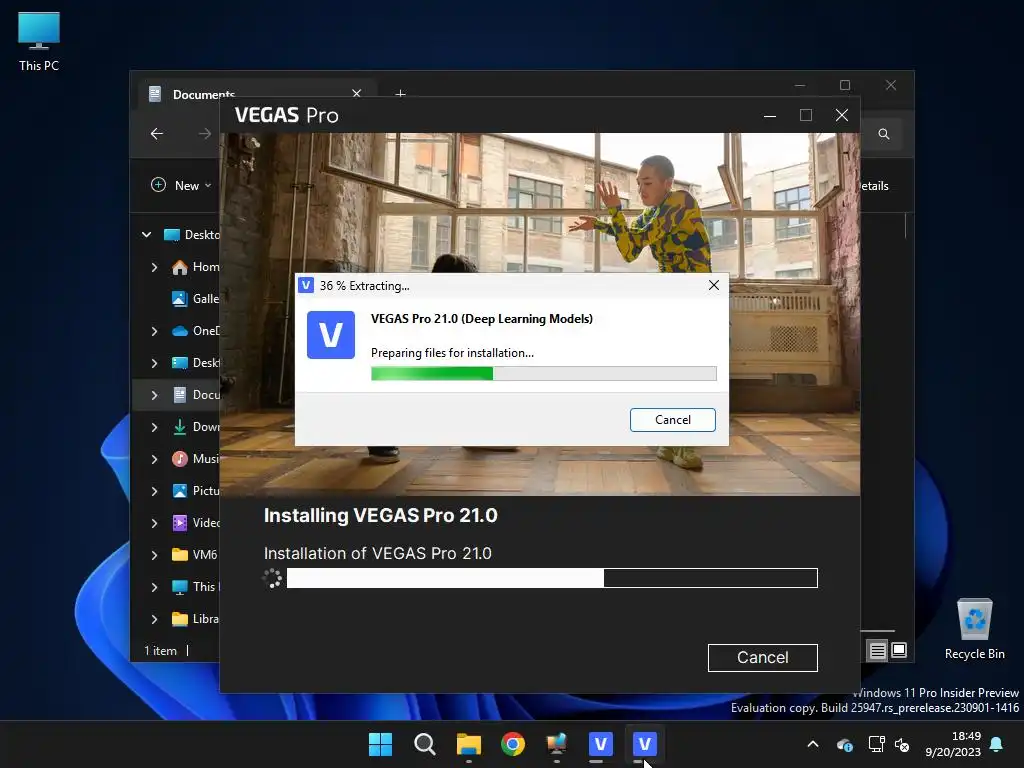This screenshot has width=1024, height=768.
Task: Expand the OneDrive tree node
Action: (155, 330)
